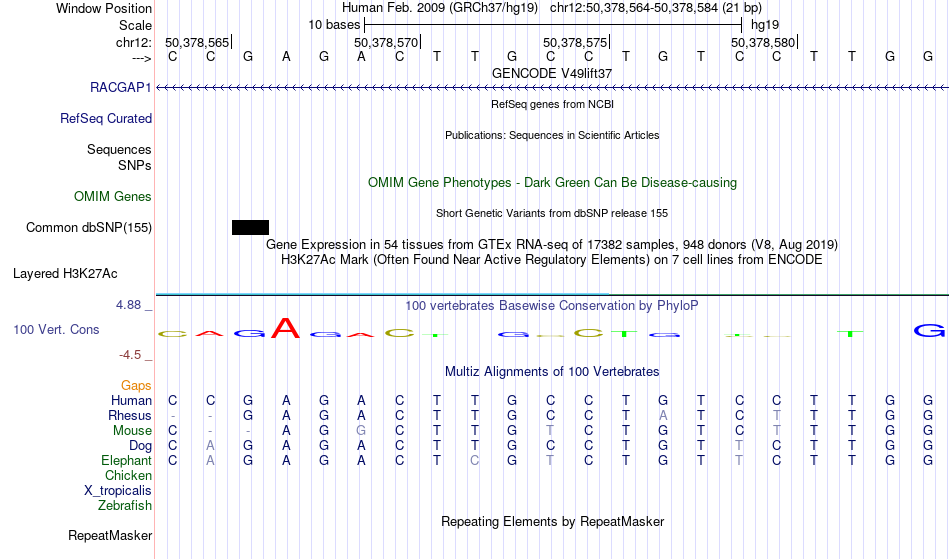Click the chr12: ruler label
The image size is (950, 559).
pos(133,42)
